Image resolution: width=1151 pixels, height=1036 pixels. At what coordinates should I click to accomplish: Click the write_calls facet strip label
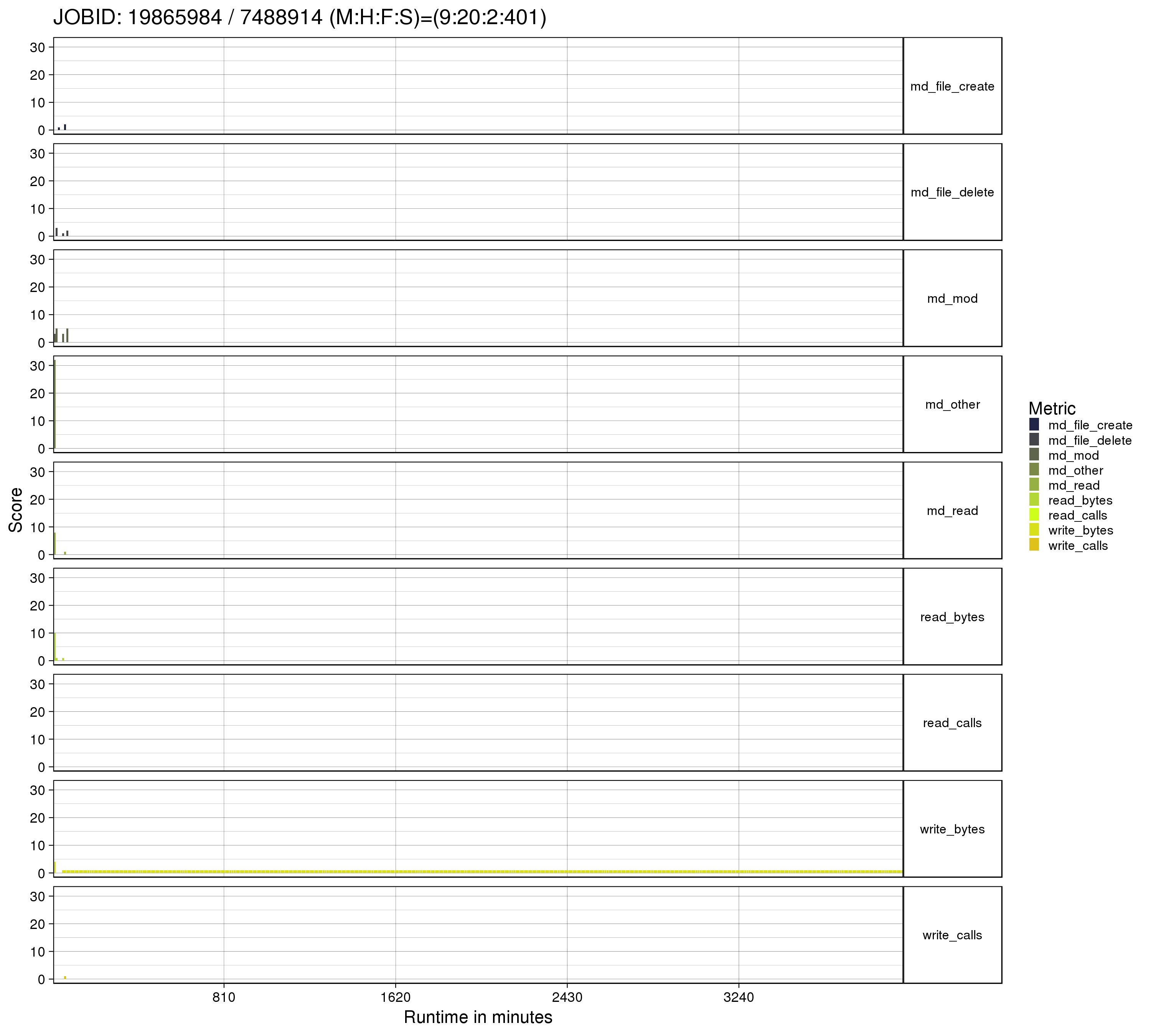point(952,935)
